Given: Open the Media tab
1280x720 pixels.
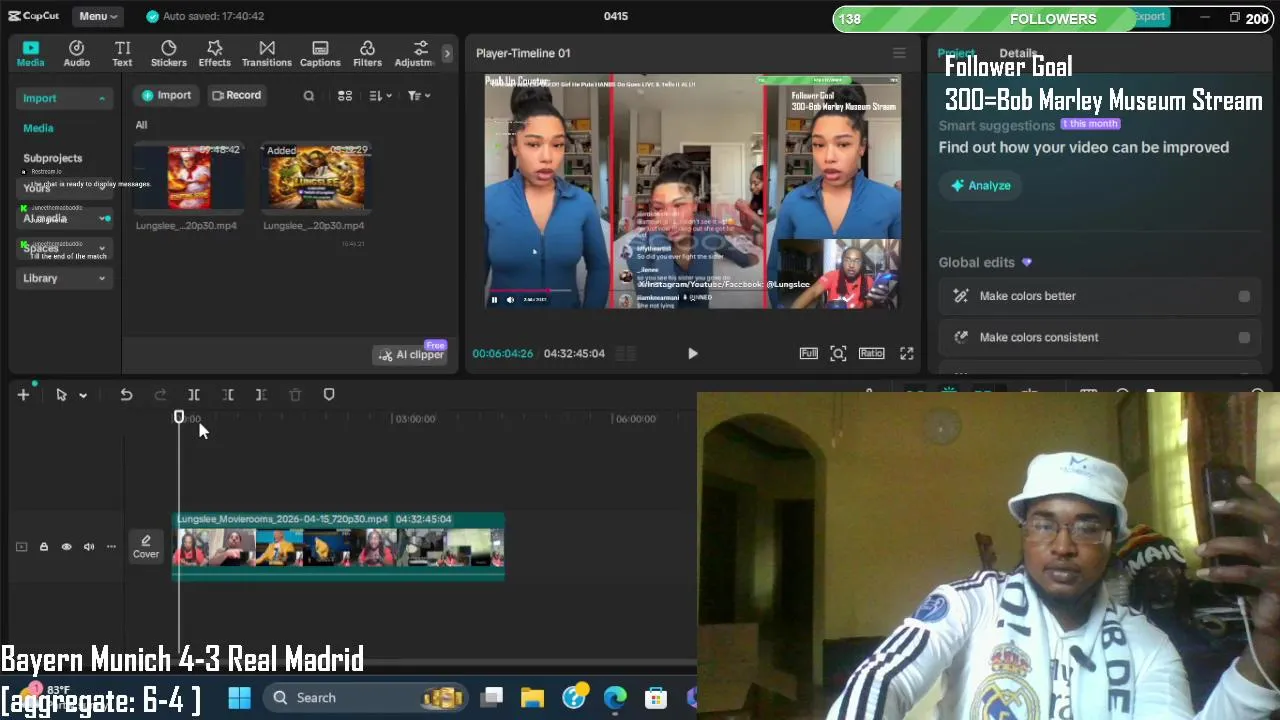Looking at the screenshot, I should 30,54.
